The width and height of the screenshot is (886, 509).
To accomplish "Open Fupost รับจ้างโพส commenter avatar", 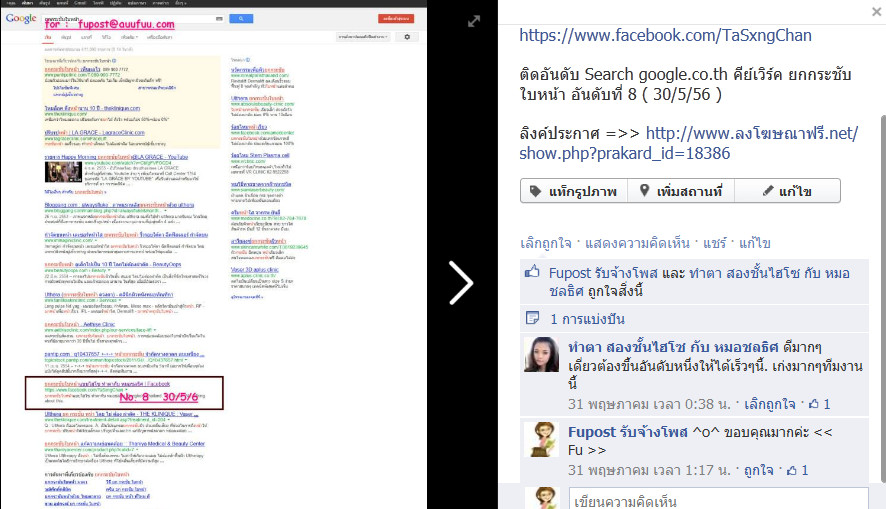I will (x=541, y=439).
